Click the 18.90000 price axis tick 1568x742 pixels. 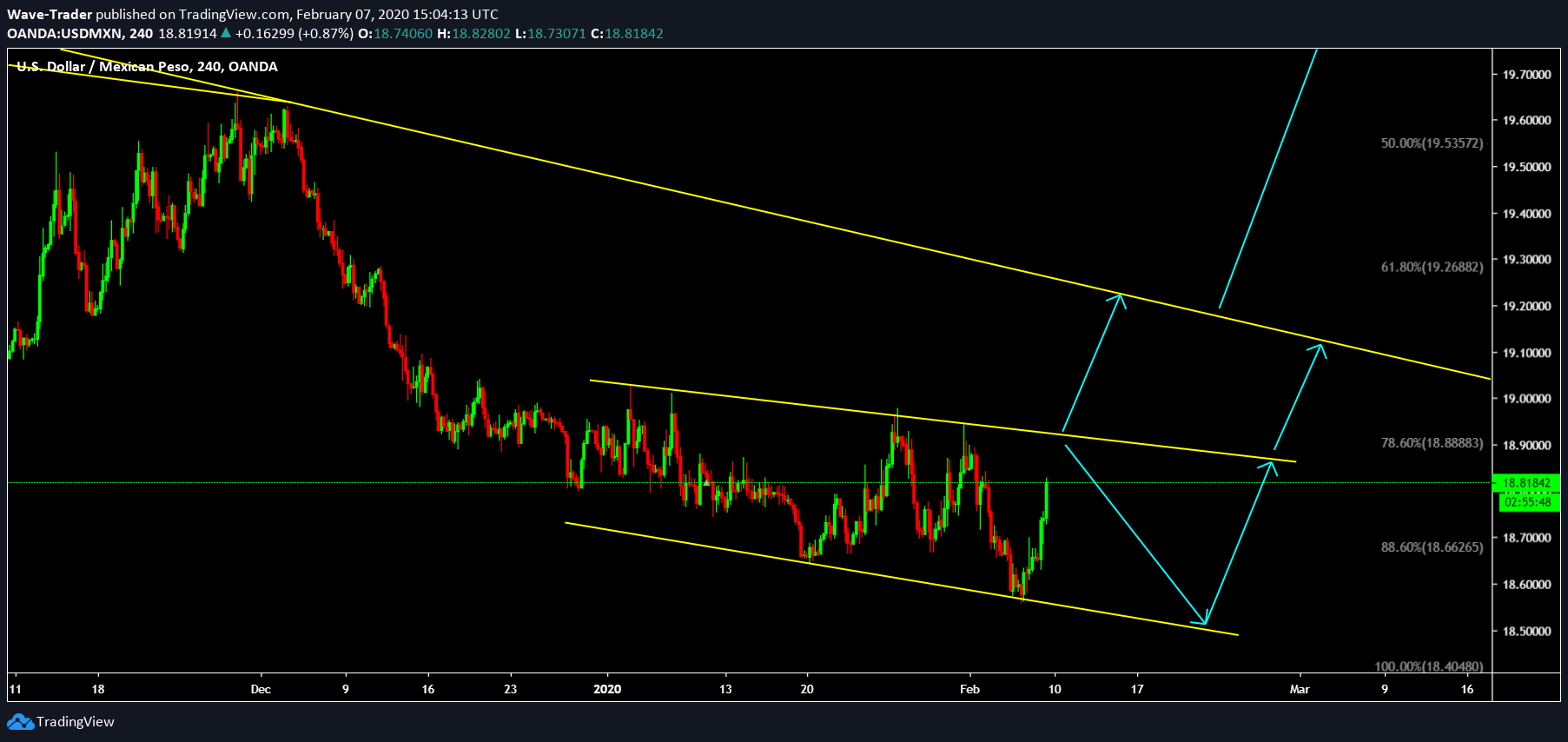1526,446
